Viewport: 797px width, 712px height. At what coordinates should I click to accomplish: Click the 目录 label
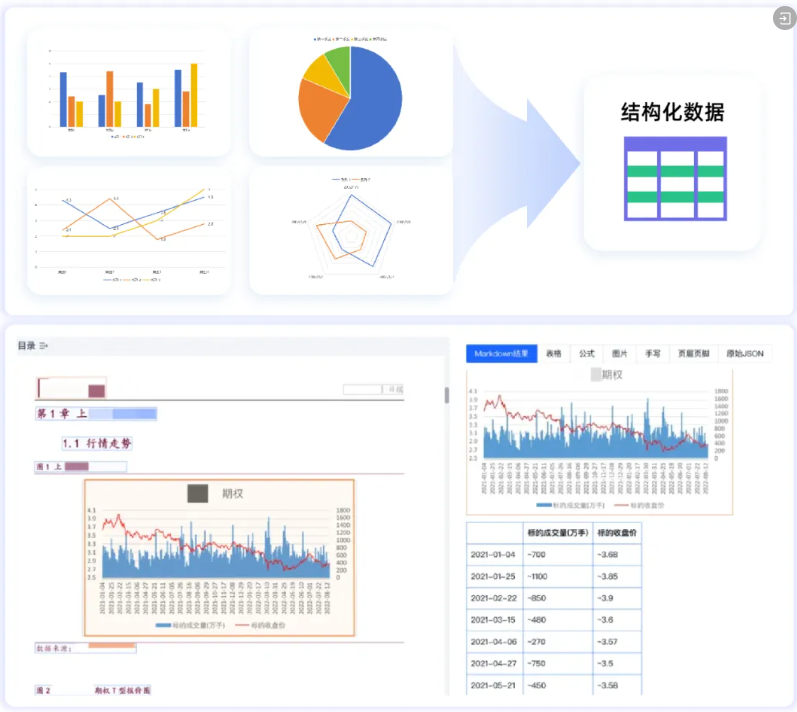[26, 346]
